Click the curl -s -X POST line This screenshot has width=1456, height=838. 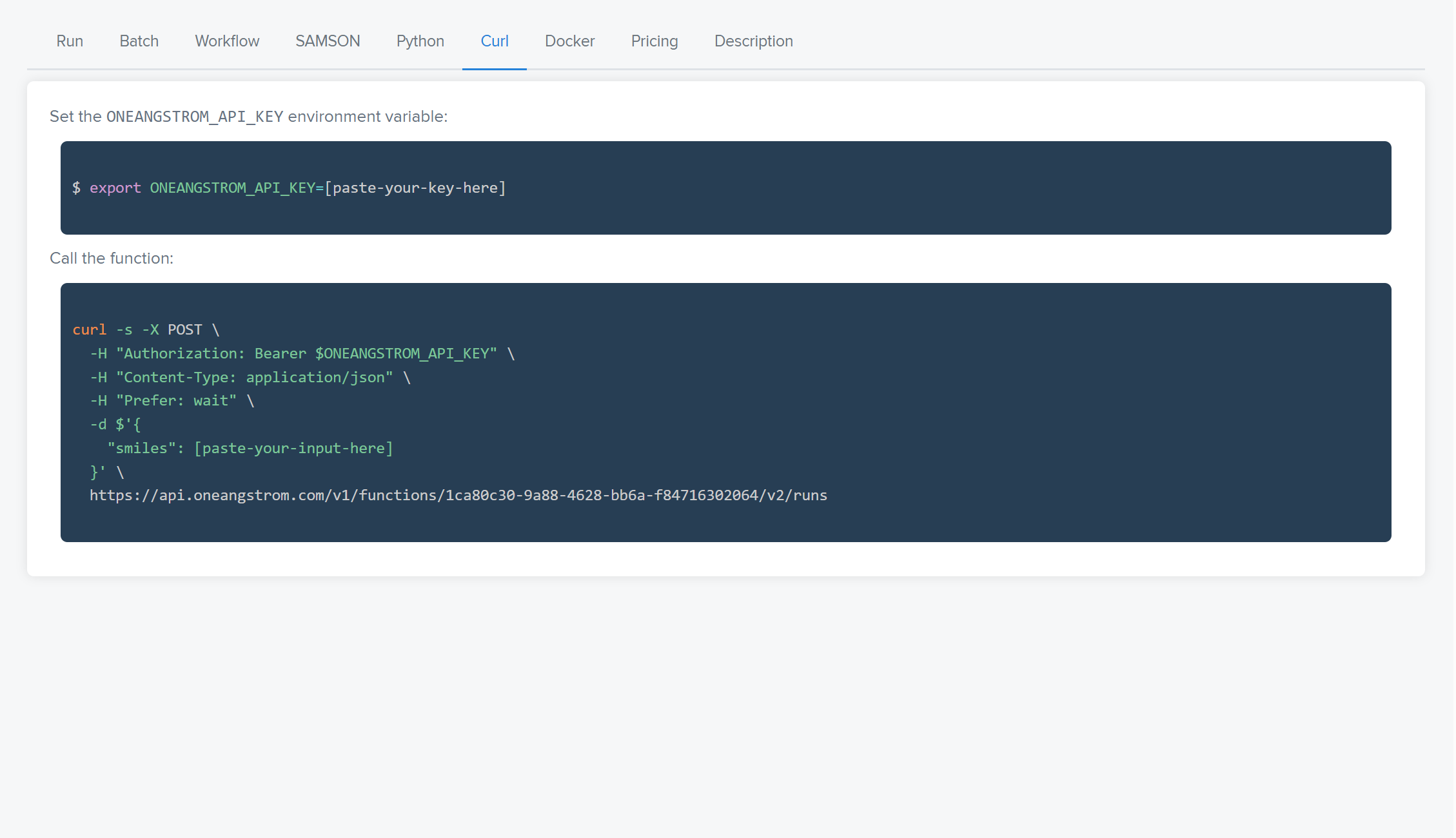pos(146,330)
